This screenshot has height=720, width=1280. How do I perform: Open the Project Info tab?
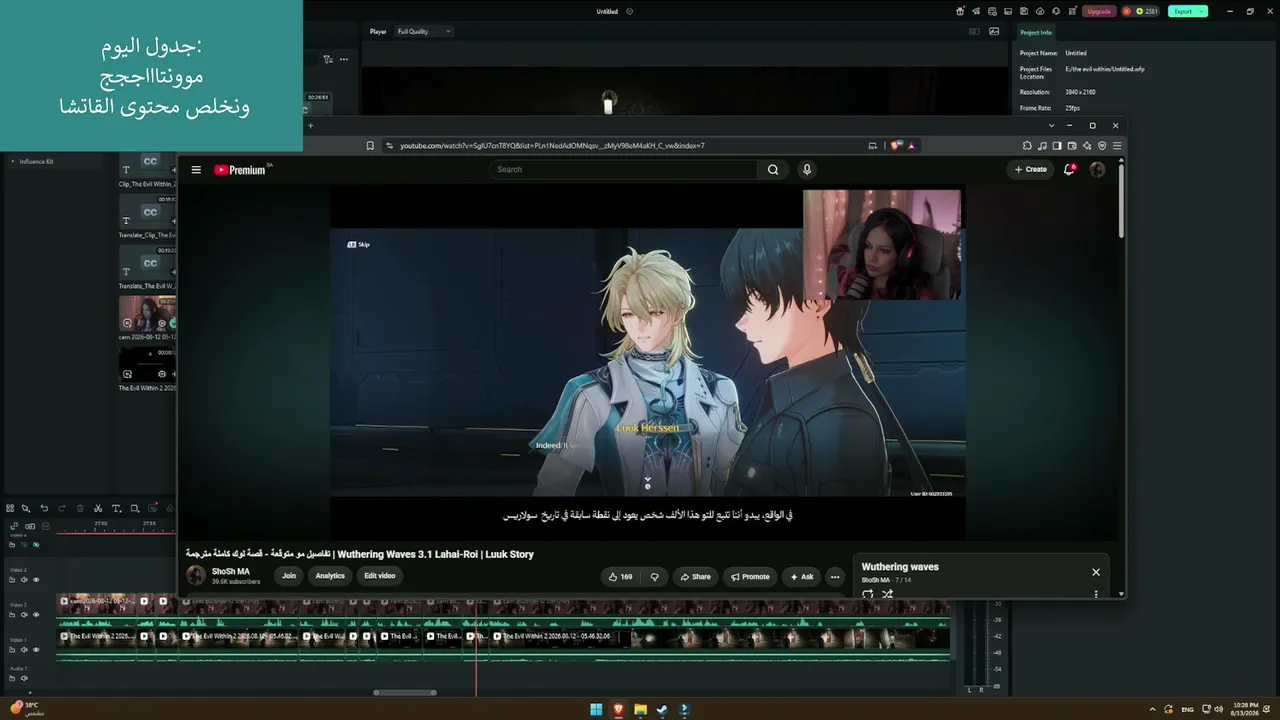1036,33
